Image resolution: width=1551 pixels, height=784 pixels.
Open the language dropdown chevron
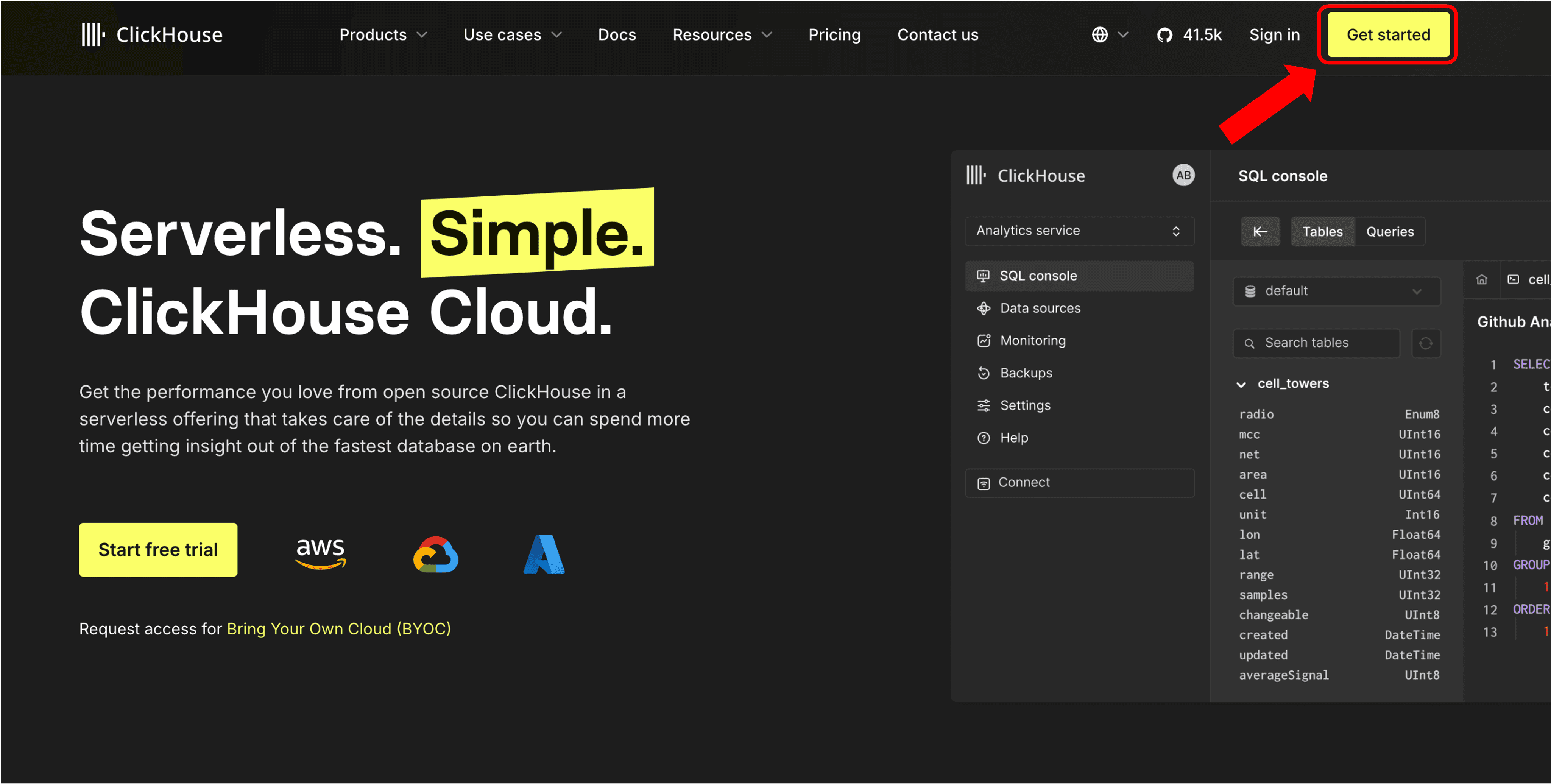1123,35
